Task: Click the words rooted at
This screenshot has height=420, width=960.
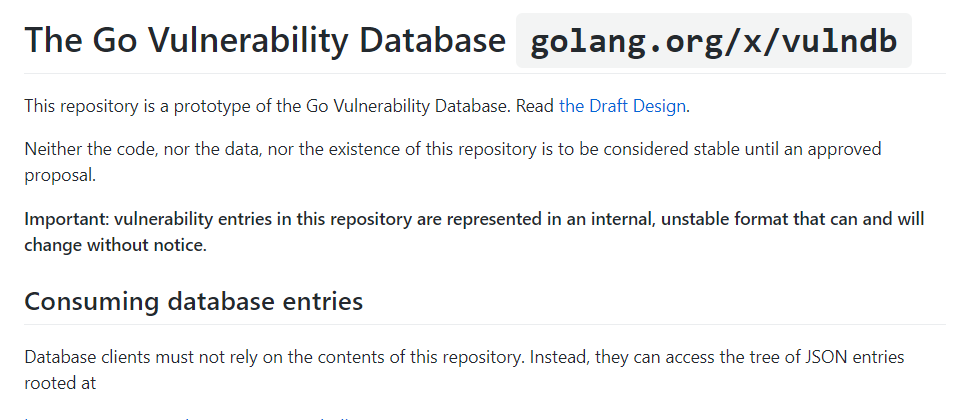Action: [x=60, y=383]
